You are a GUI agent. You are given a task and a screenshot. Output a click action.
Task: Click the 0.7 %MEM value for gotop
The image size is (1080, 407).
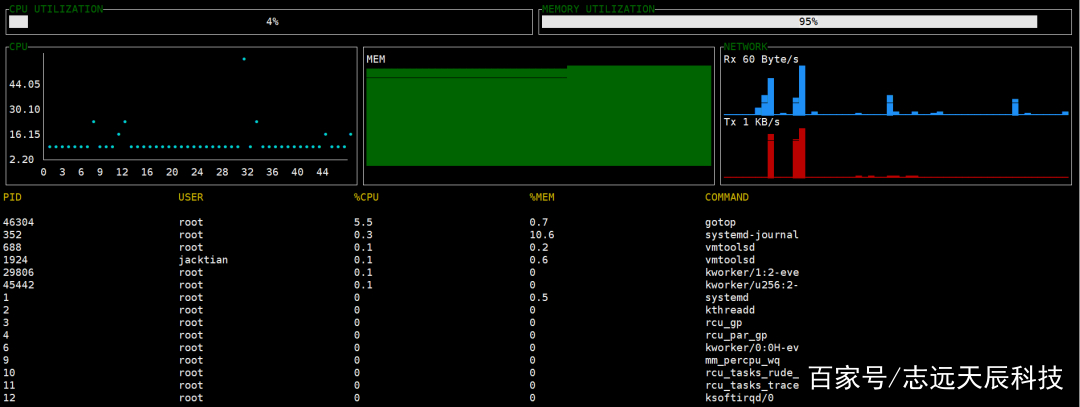[538, 222]
